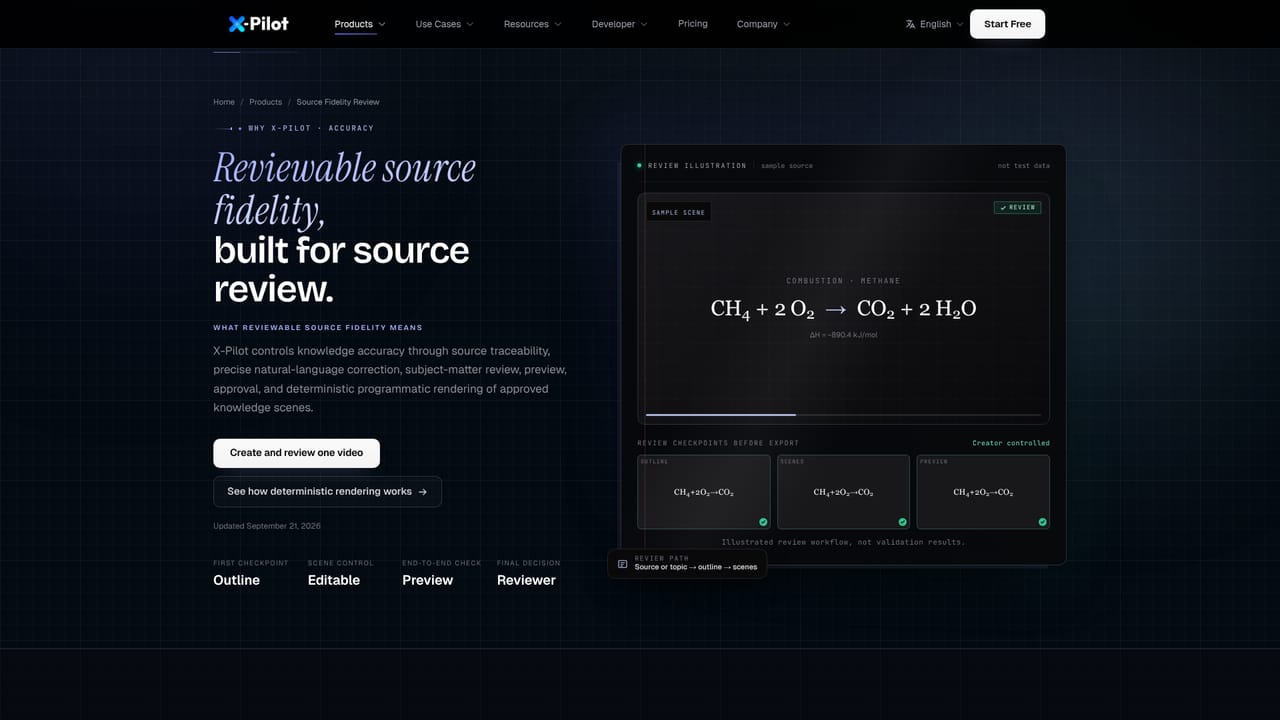Image resolution: width=1280 pixels, height=720 pixels.
Task: Open the Resources dropdown
Action: pos(532,24)
